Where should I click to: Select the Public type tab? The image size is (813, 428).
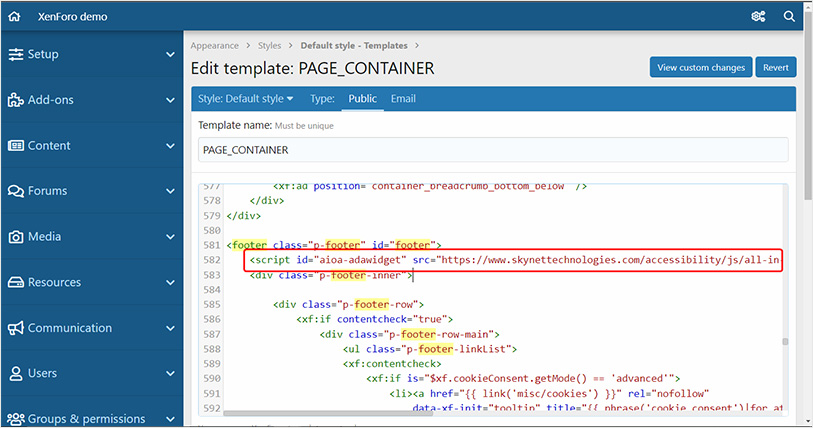(362, 99)
